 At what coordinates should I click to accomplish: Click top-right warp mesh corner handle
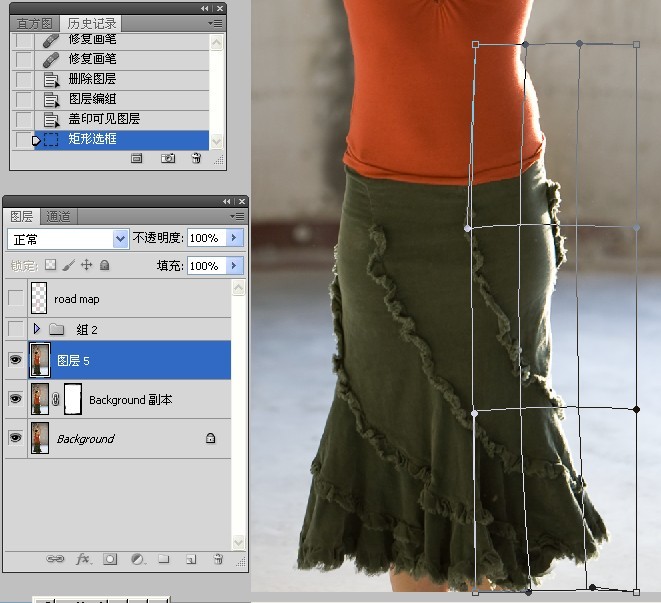[637, 44]
